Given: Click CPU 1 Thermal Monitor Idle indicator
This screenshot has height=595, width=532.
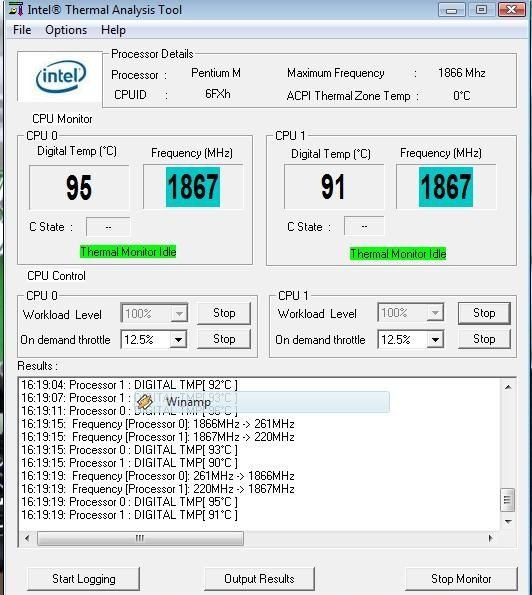Looking at the screenshot, I should click(398, 253).
